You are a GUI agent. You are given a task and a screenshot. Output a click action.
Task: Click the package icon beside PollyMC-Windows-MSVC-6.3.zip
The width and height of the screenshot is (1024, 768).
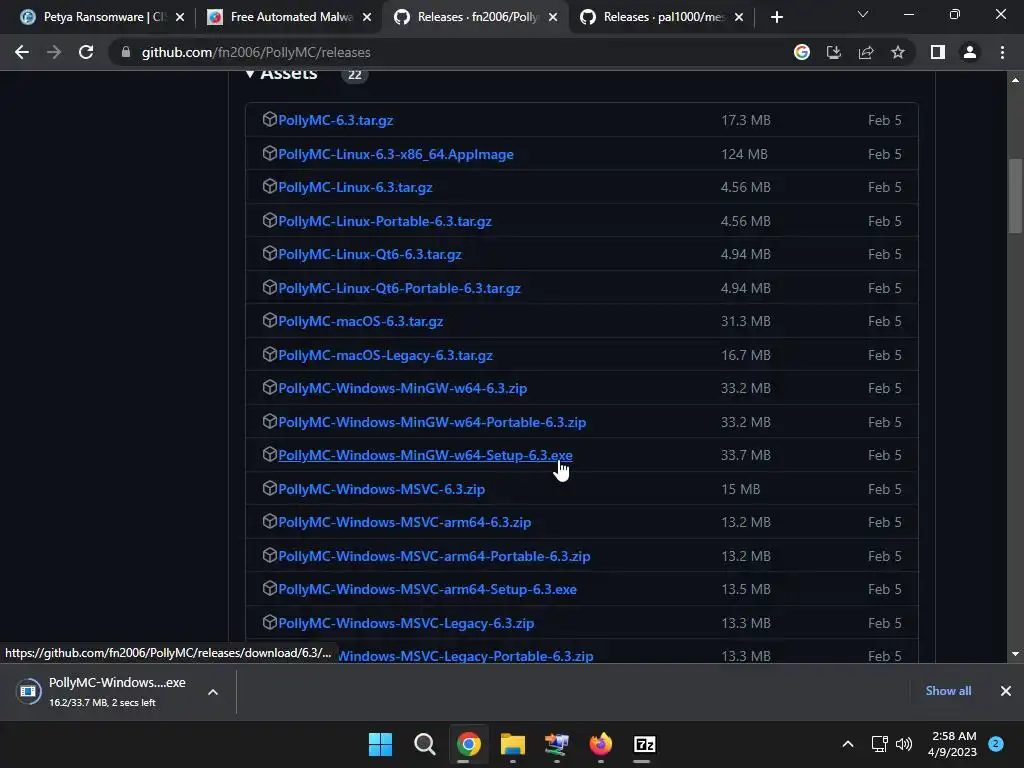270,488
